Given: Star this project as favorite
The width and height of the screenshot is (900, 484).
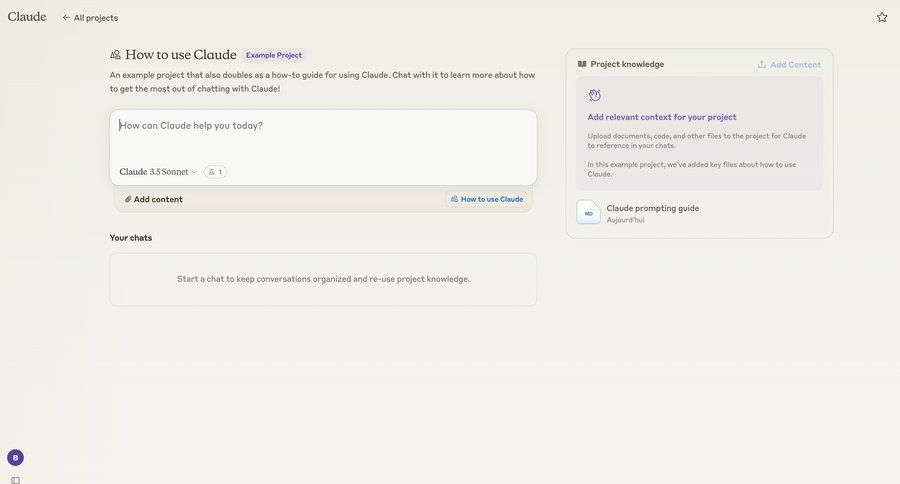Looking at the screenshot, I should [882, 17].
